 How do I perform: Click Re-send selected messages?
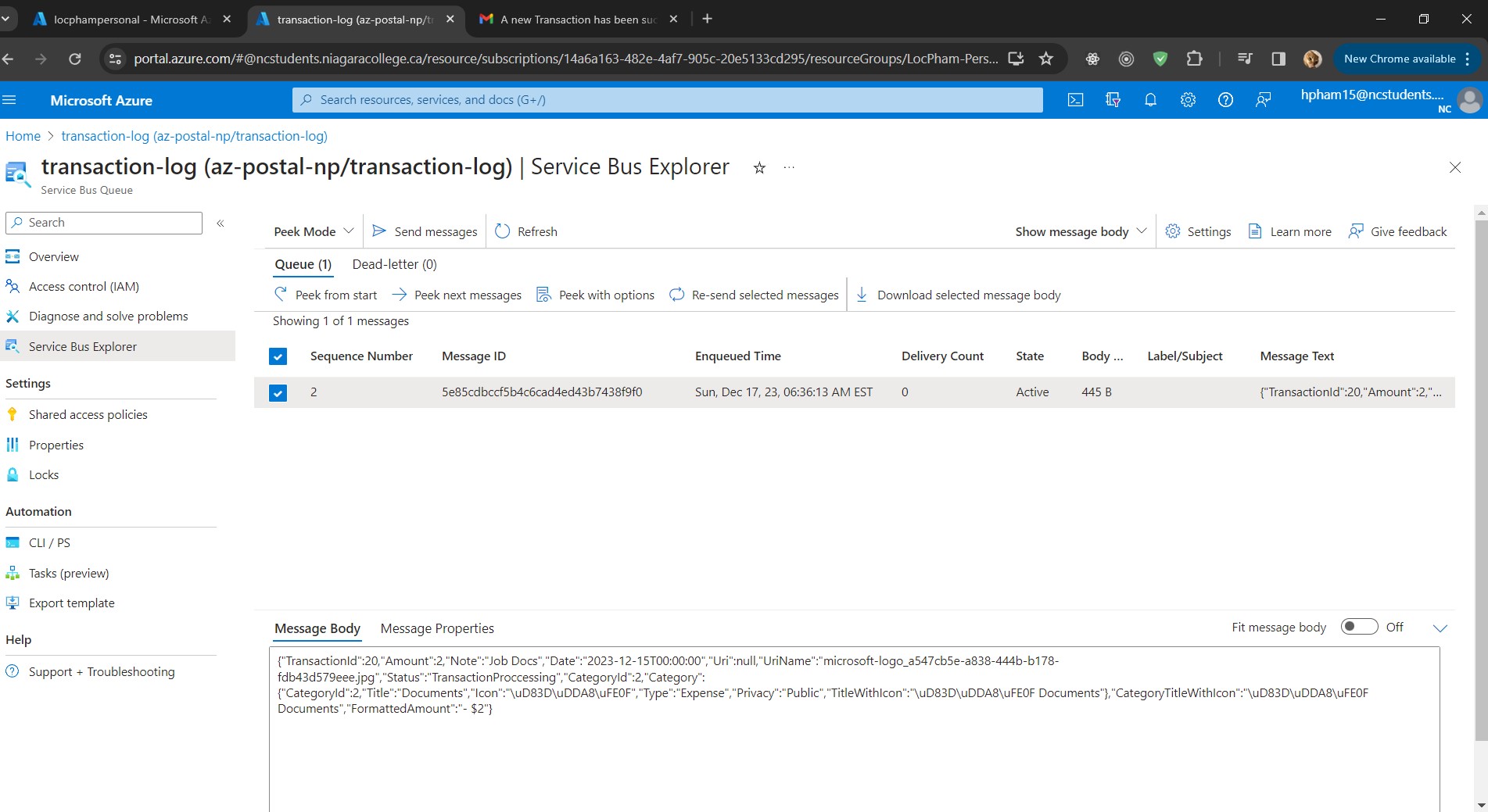point(754,295)
